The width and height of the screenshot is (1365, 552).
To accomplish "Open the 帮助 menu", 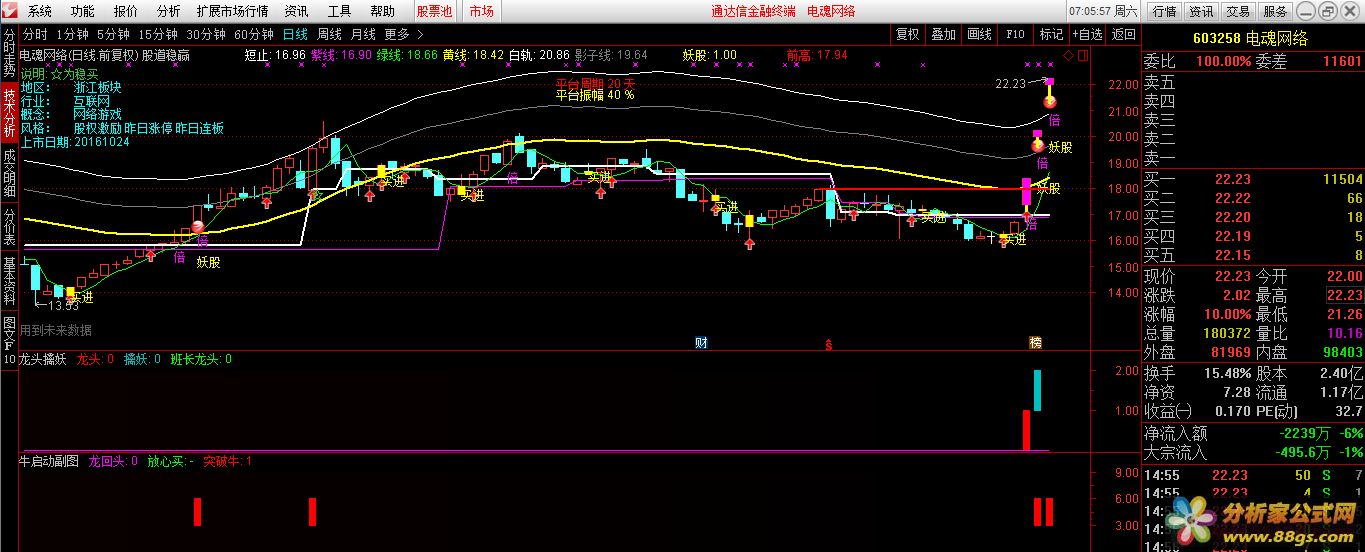I will (382, 11).
